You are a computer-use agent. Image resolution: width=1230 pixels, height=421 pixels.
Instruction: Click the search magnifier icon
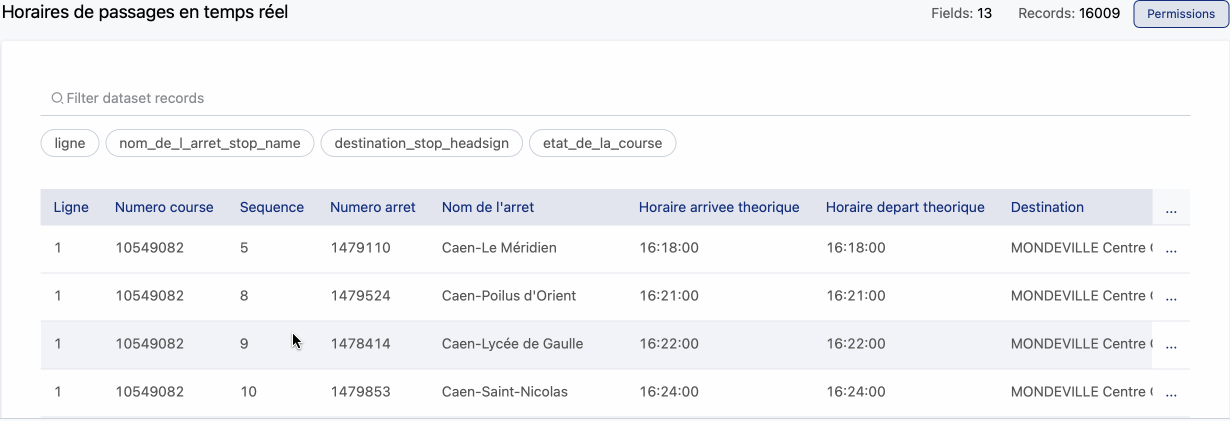coord(57,99)
